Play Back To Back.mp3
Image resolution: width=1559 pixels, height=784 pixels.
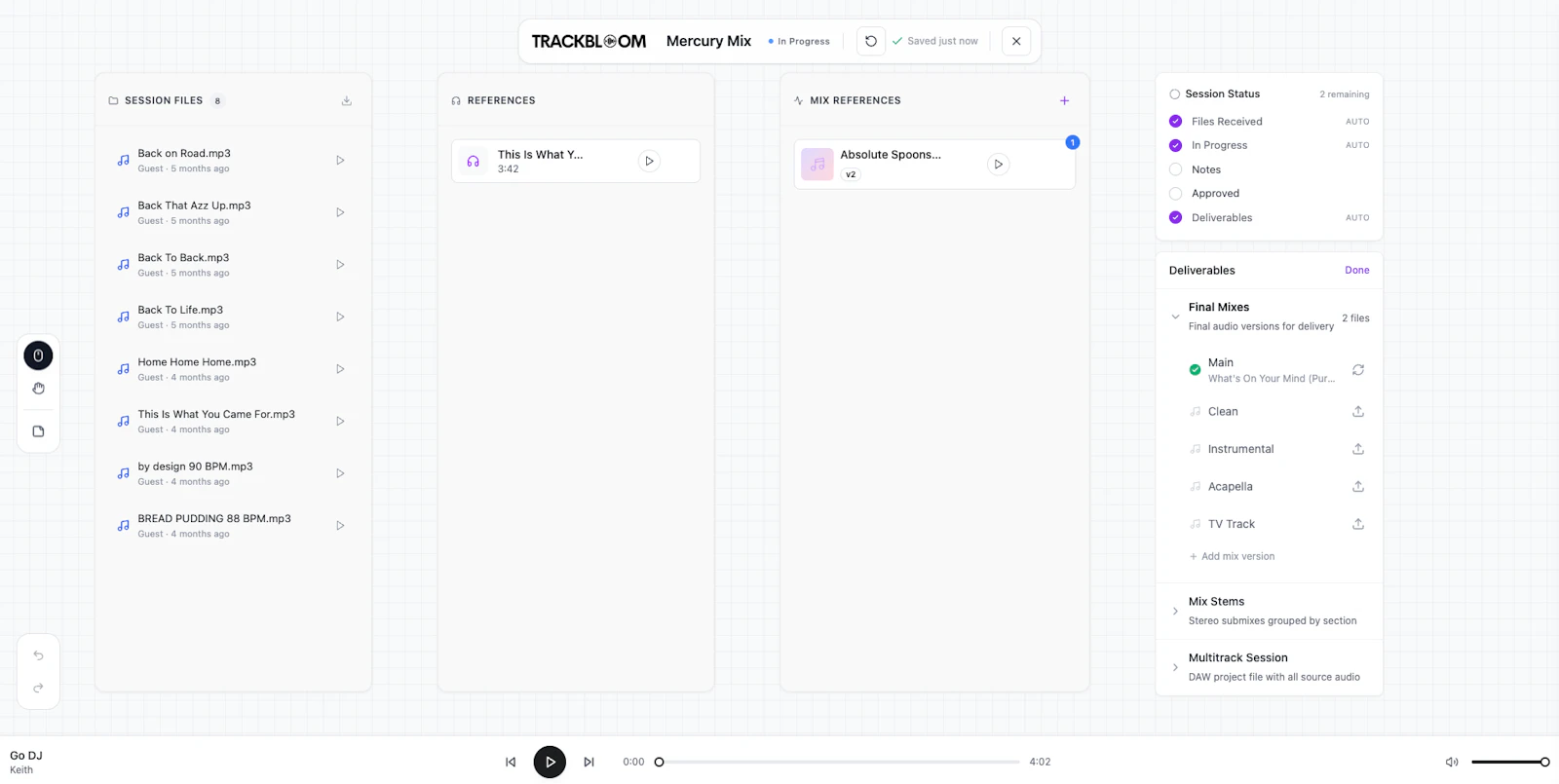[x=340, y=265]
